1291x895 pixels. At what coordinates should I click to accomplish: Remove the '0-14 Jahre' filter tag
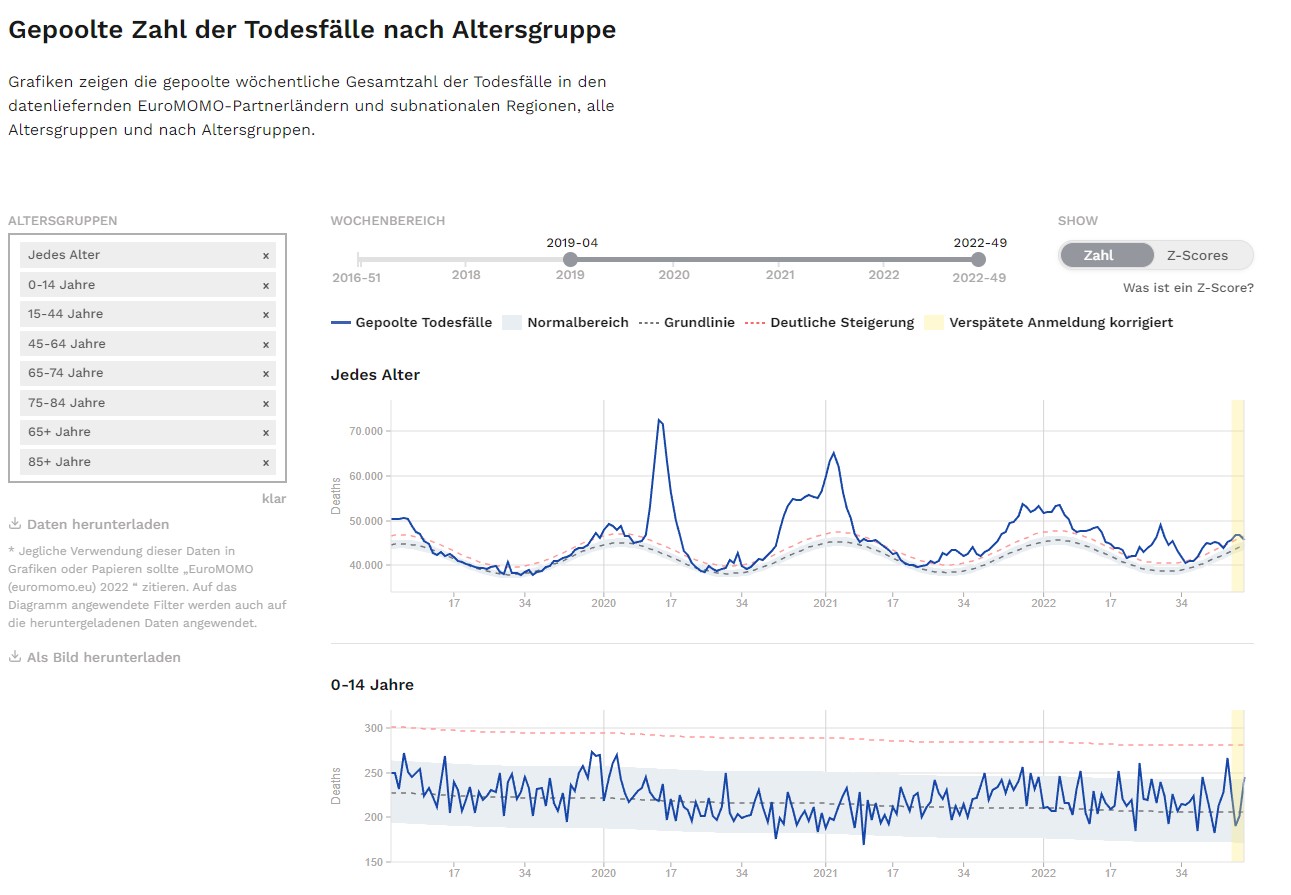pos(266,285)
